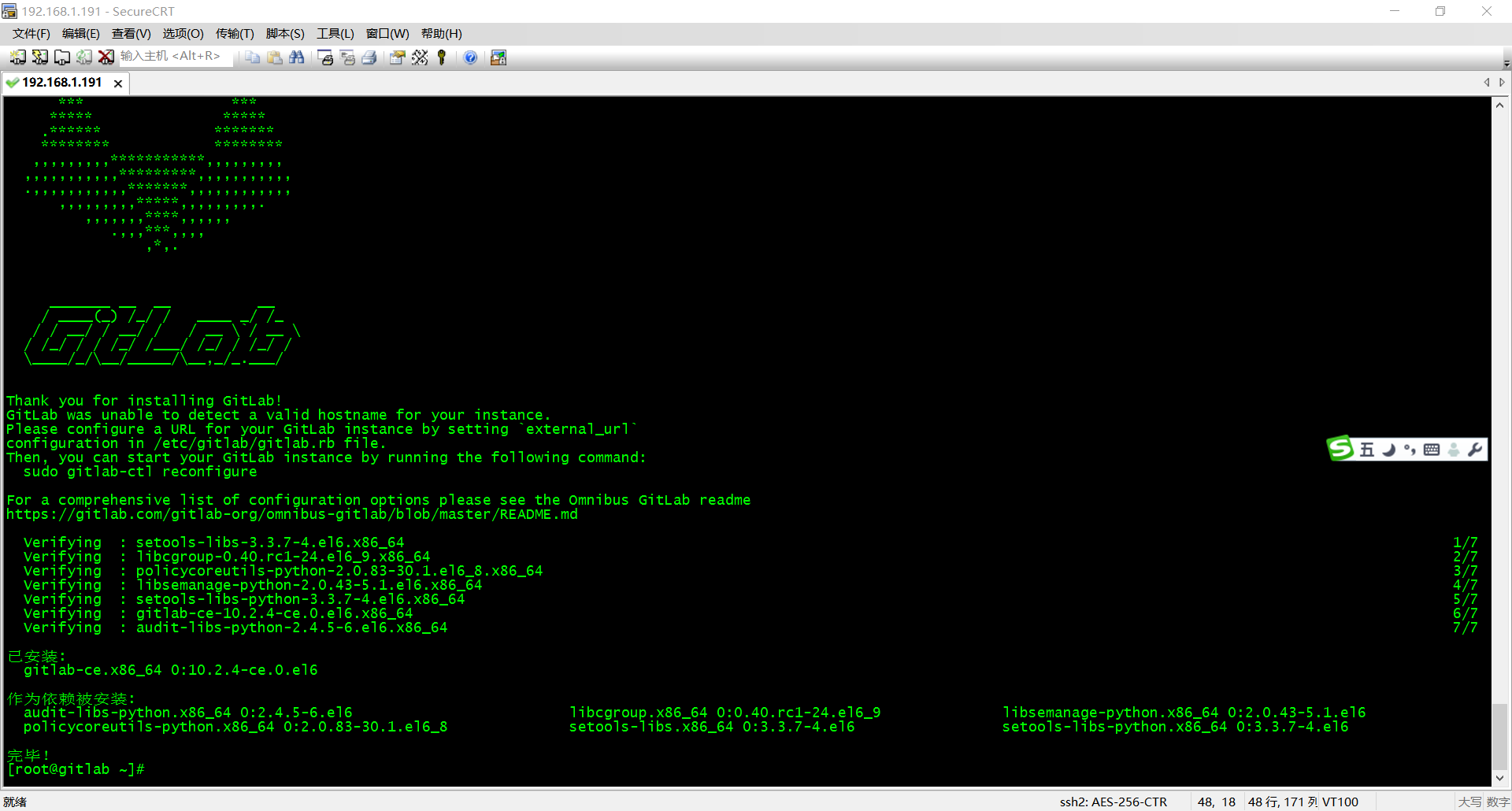This screenshot has width=1512, height=811.
Task: Click 'libcgroup.x86_64 0:0.40.rc1-24.el6_9' text
Action: (x=725, y=713)
